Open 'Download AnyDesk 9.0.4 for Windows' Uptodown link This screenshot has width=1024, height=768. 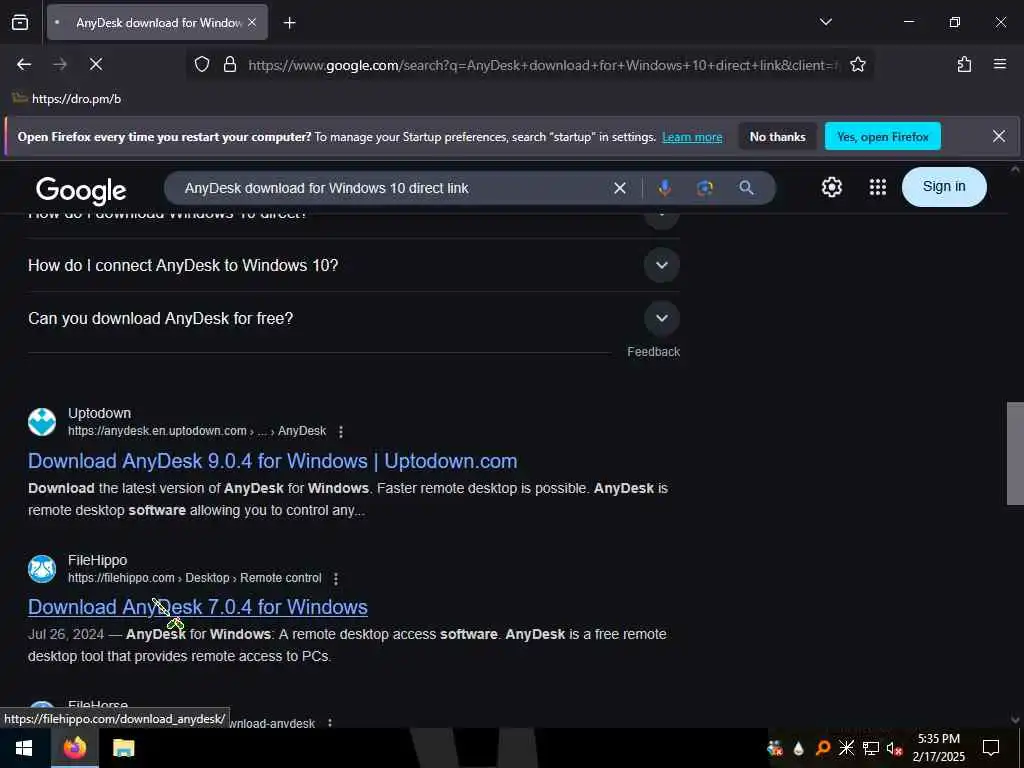pyautogui.click(x=272, y=461)
